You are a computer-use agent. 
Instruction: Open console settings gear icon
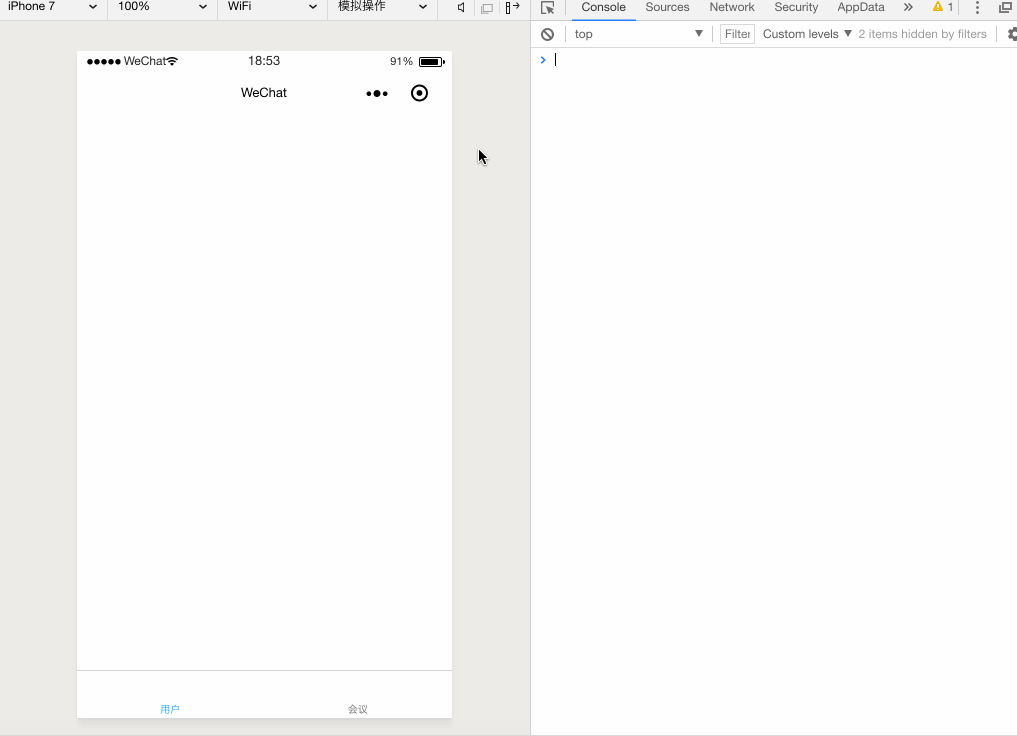tap(1012, 34)
